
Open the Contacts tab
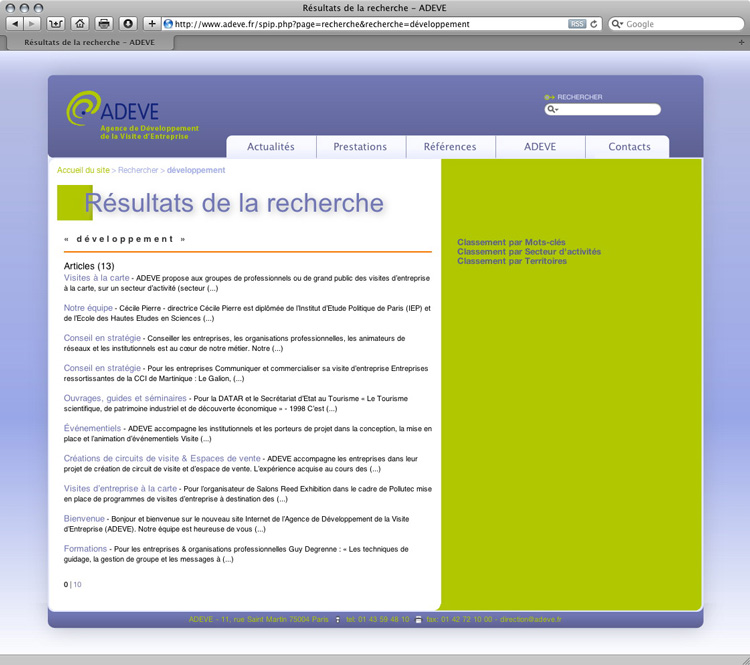[629, 147]
